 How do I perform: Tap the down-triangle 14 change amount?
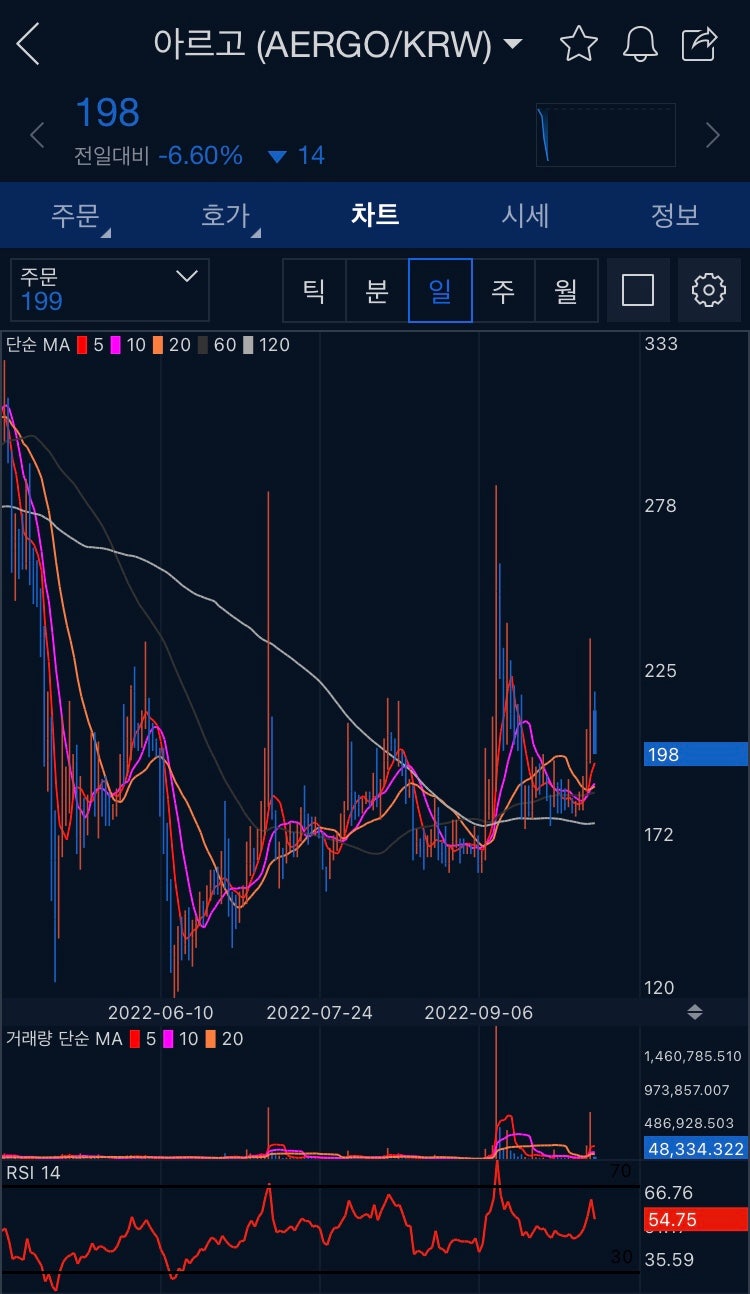tap(297, 156)
